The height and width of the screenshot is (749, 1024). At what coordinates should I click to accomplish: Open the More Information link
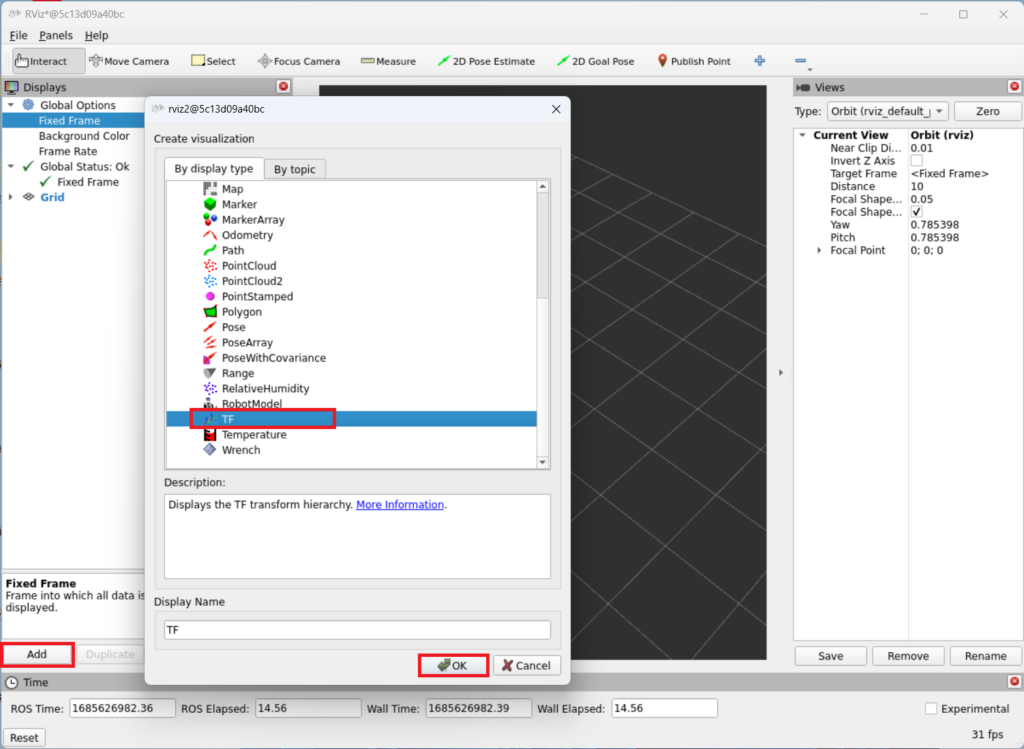coord(400,504)
